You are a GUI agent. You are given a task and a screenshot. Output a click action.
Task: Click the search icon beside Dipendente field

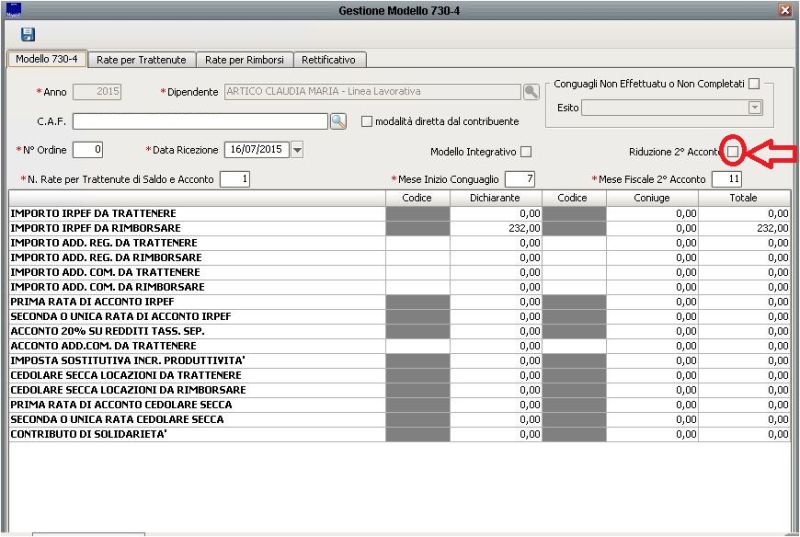coord(531,92)
